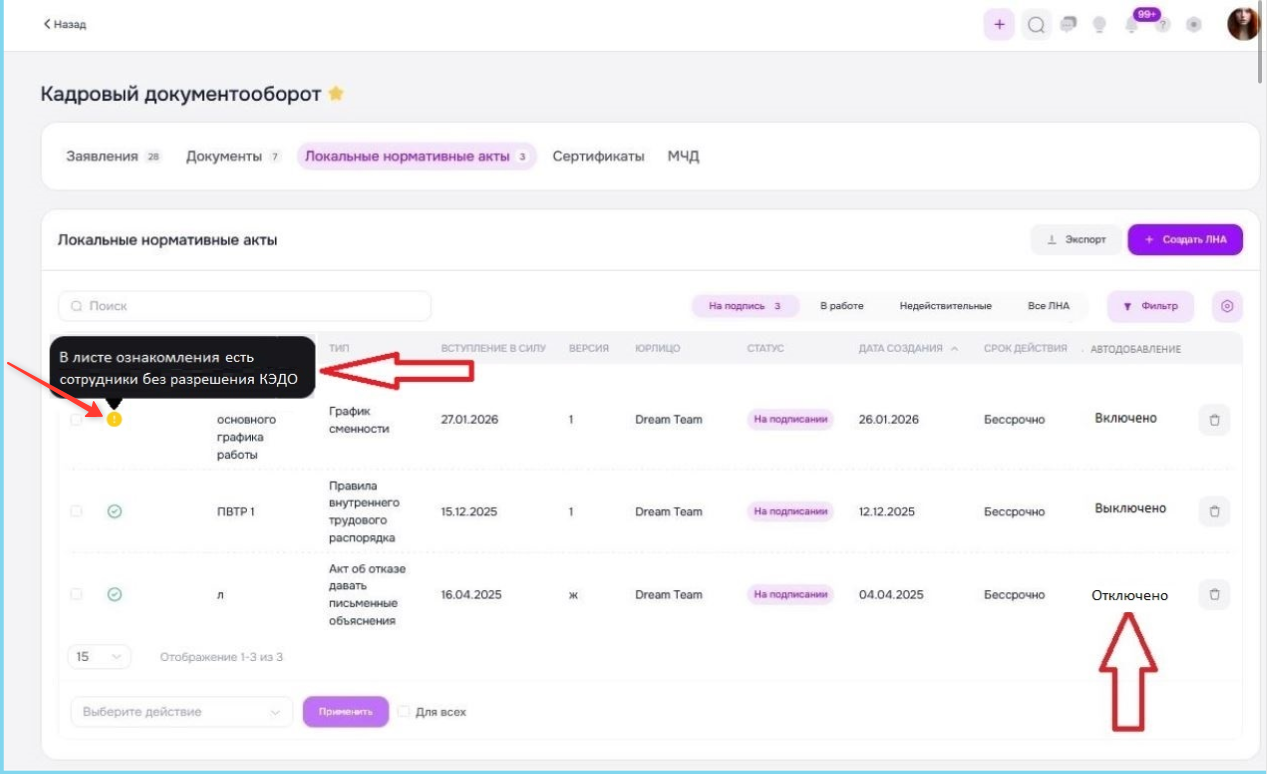Screen dimensions: 1267x774
Task: Switch to Документы tab
Action: tap(234, 157)
